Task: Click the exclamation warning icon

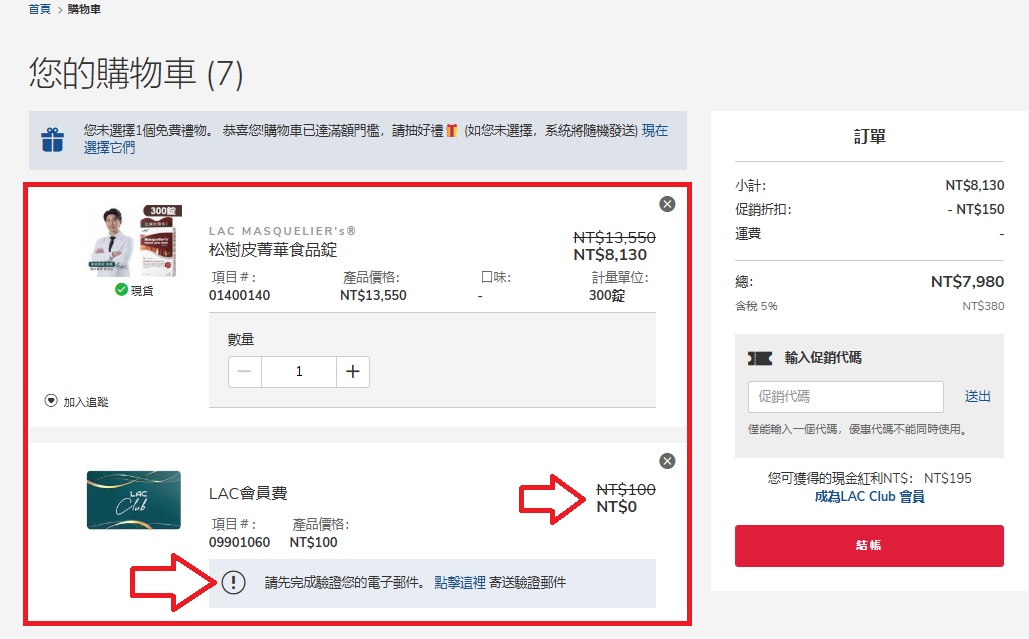Action: tap(233, 582)
